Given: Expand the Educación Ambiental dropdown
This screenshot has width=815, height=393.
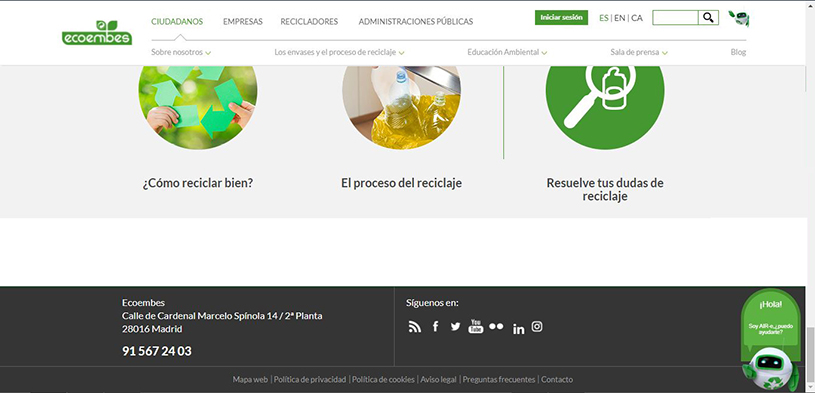Looking at the screenshot, I should 507,53.
